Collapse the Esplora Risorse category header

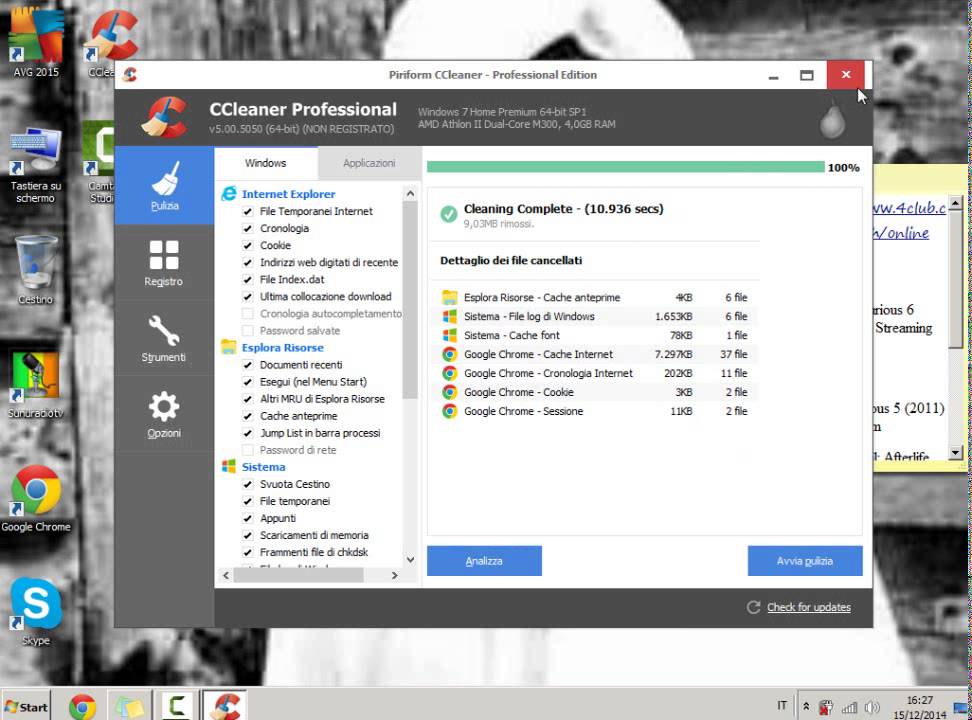coord(283,348)
